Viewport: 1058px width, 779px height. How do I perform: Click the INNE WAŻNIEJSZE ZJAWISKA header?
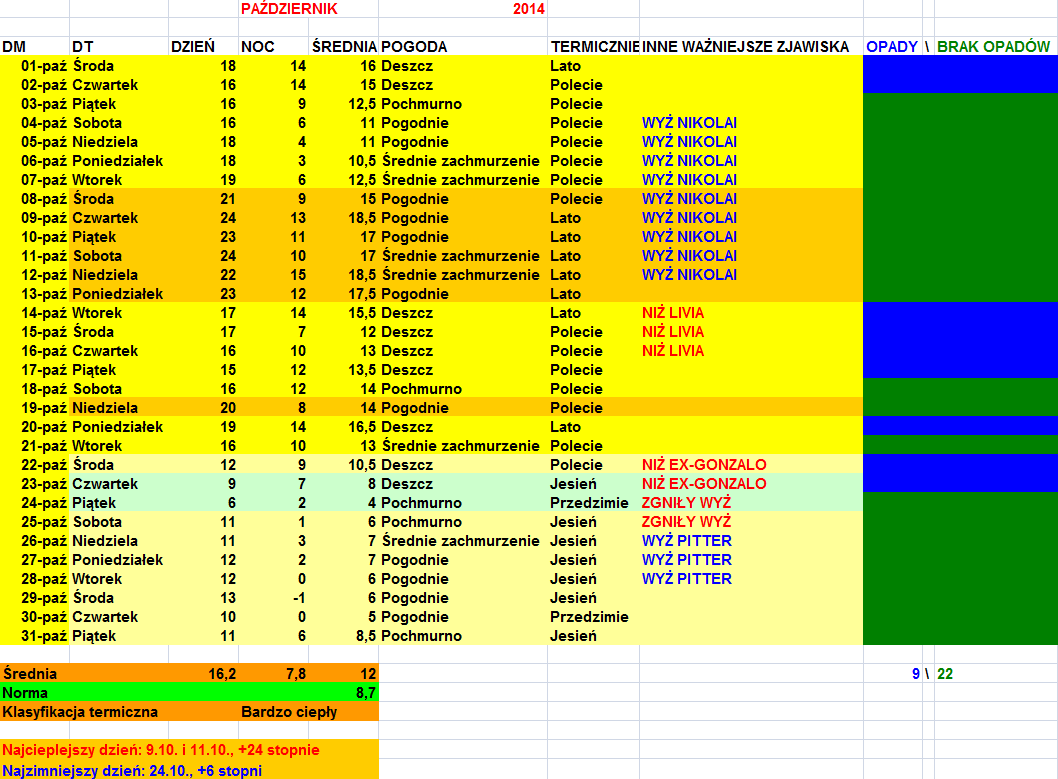coord(745,47)
